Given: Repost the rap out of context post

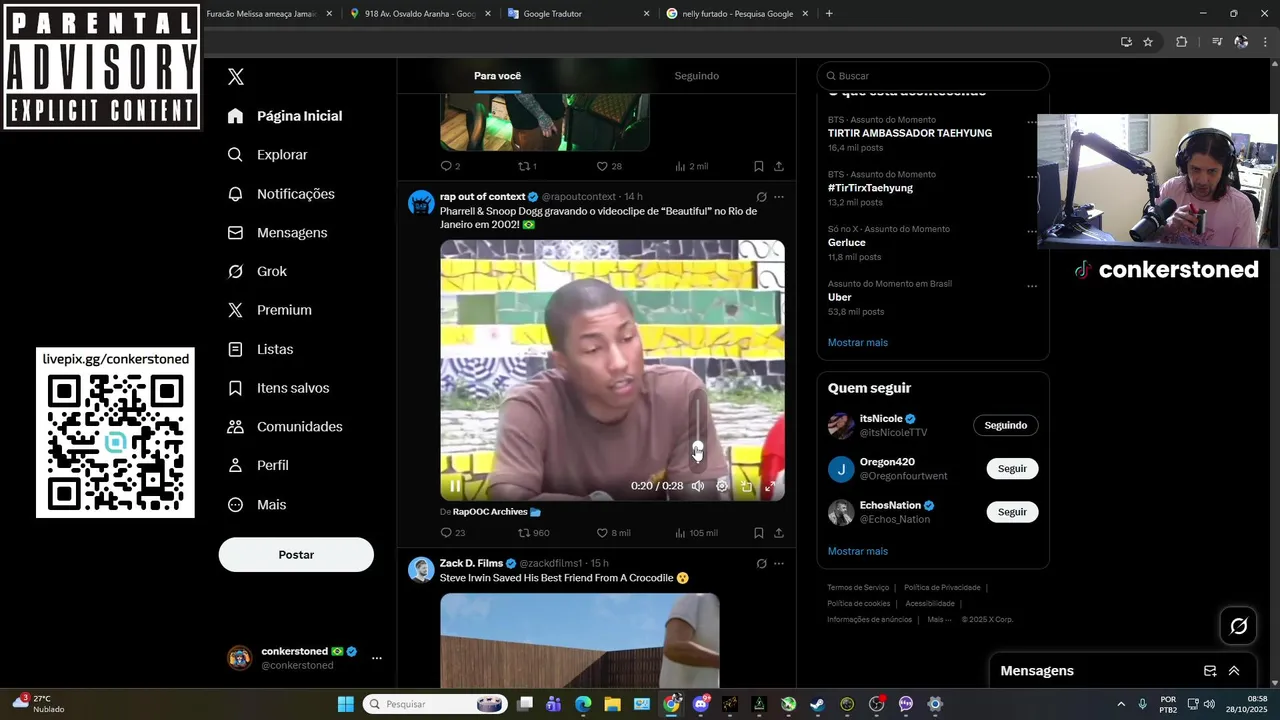Looking at the screenshot, I should [533, 533].
